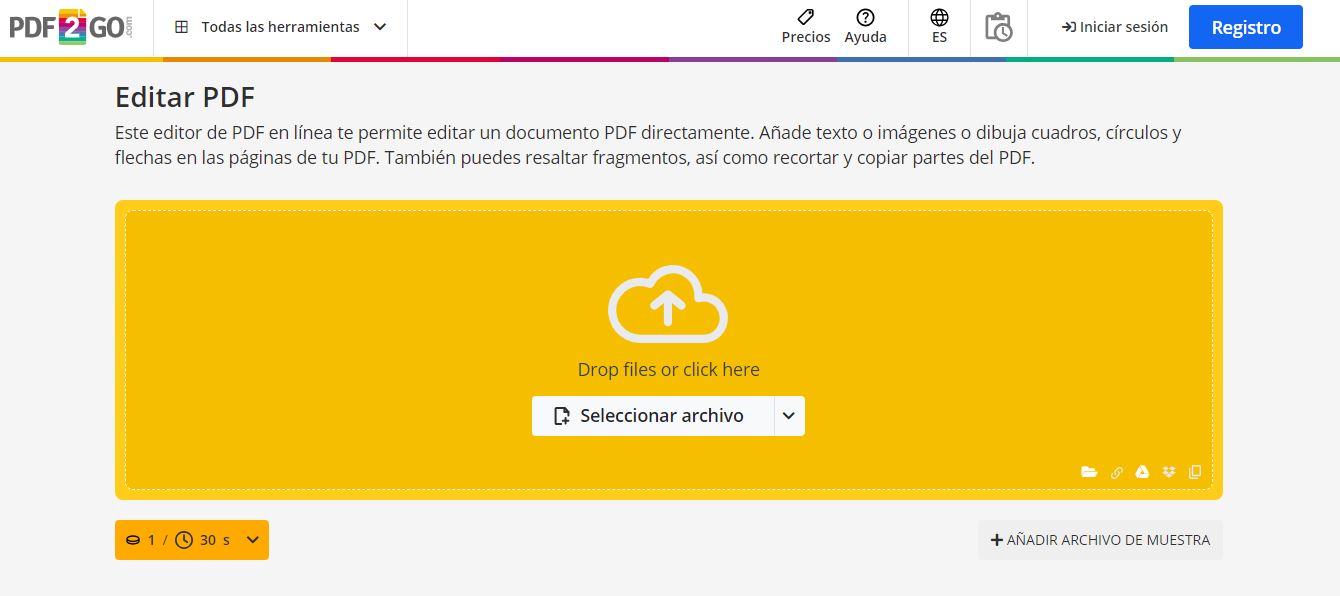This screenshot has height=596, width=1340.
Task: Open the Precios pricing page
Action: pyautogui.click(x=806, y=27)
